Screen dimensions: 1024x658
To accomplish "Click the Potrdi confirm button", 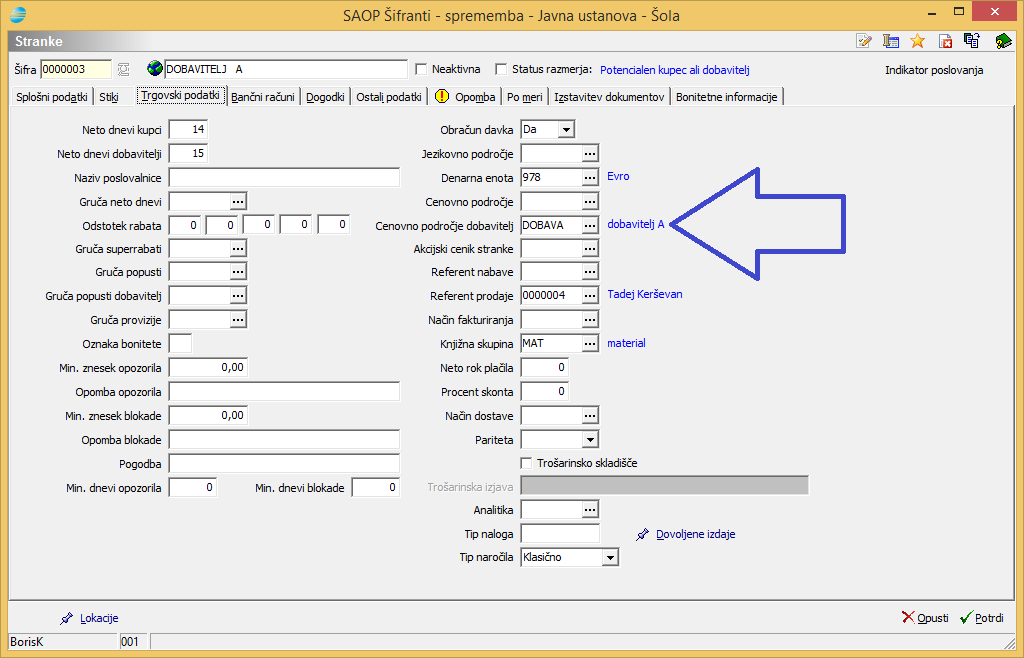I will [x=982, y=618].
